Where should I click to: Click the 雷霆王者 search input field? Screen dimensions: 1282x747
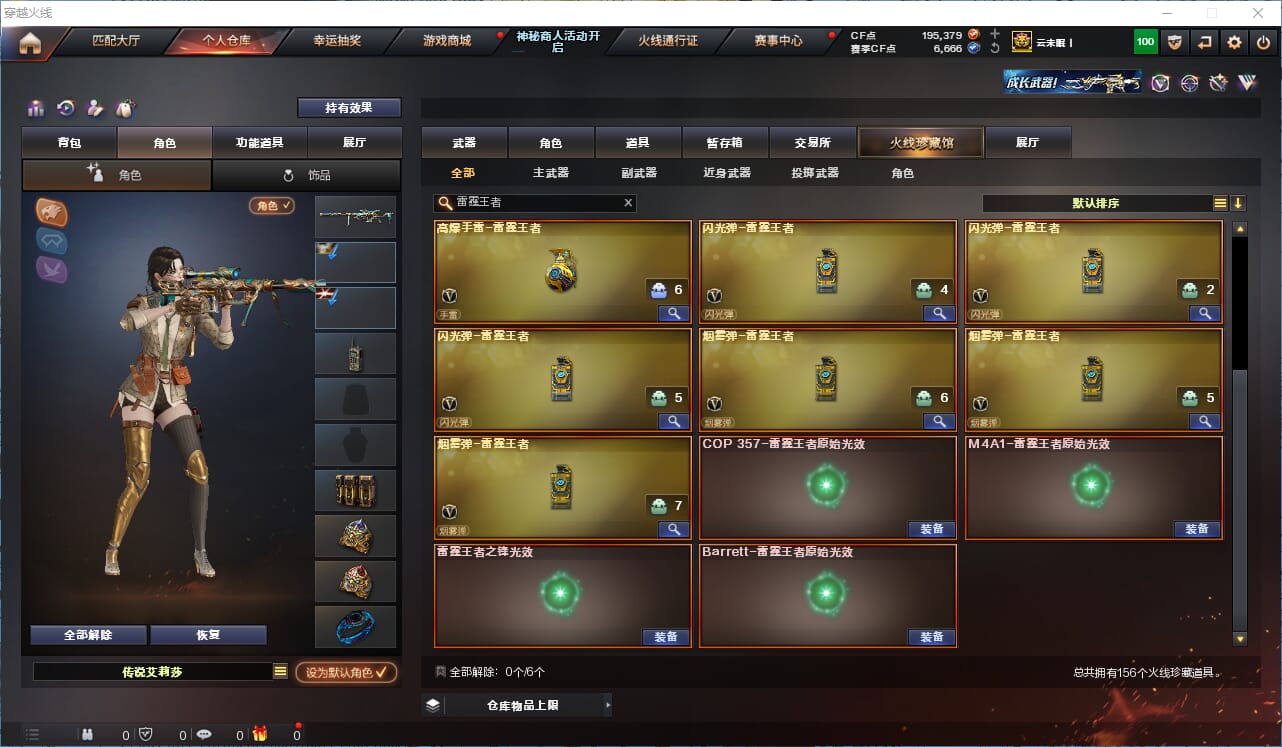(535, 203)
